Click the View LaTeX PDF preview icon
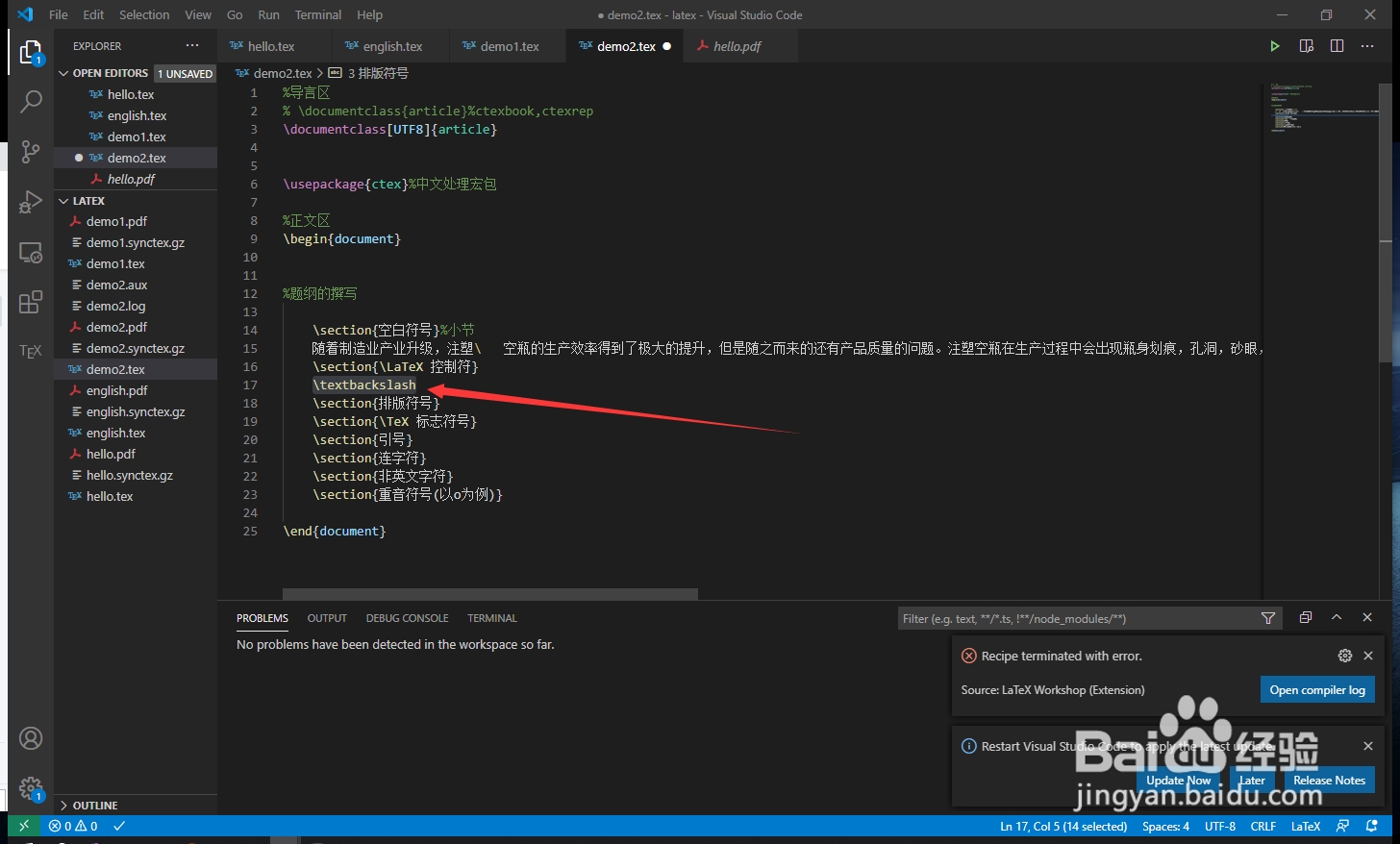The width and height of the screenshot is (1400, 844). [x=1306, y=46]
